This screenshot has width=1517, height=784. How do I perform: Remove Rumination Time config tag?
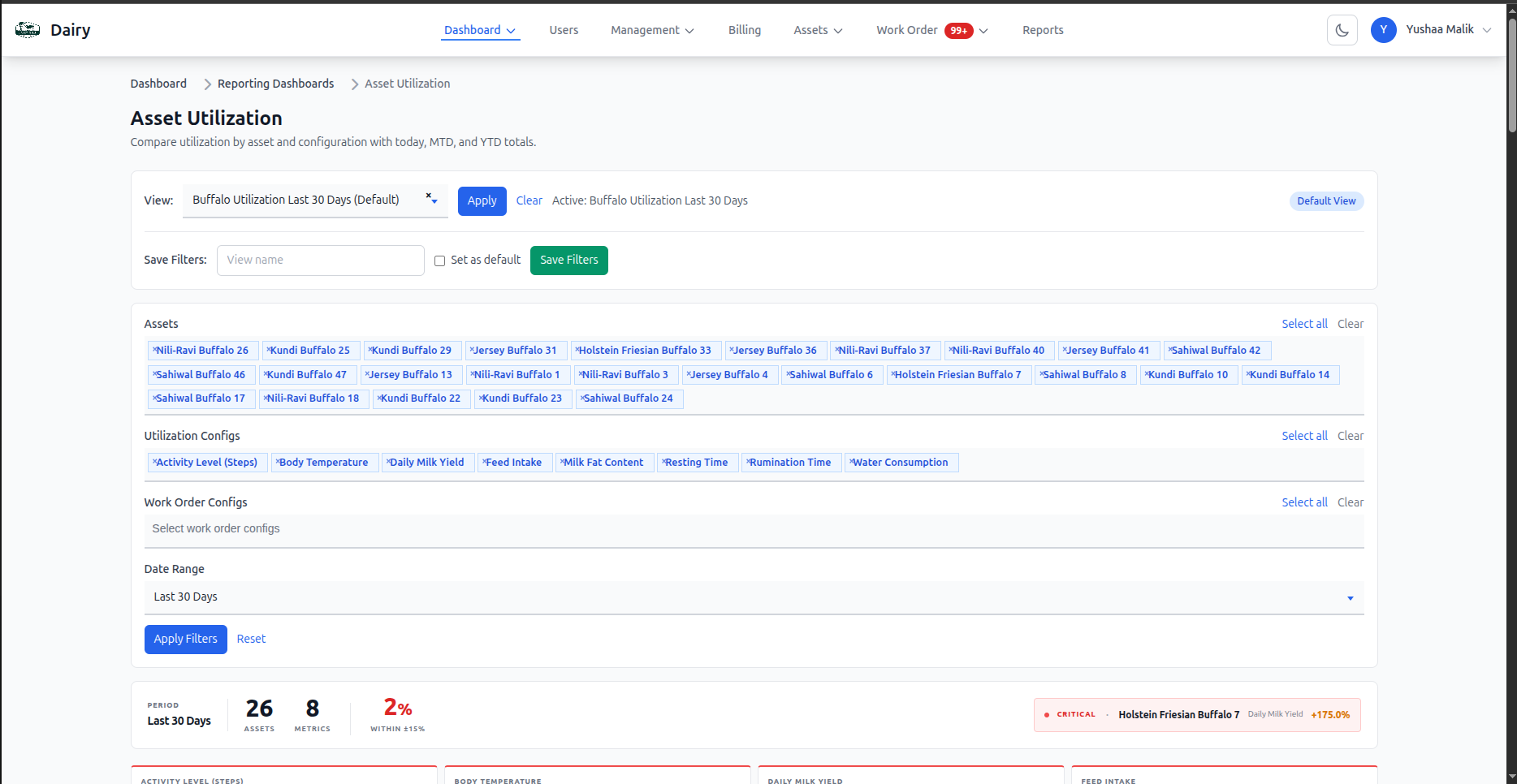pyautogui.click(x=748, y=462)
